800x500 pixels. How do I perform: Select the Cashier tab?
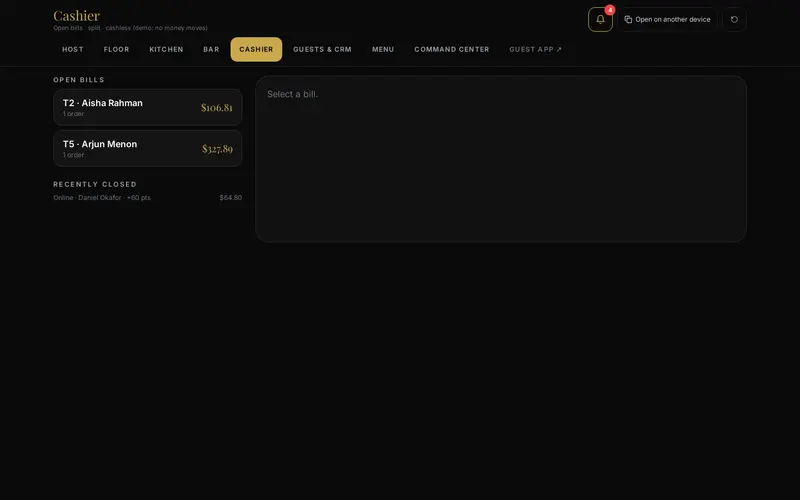pyautogui.click(x=256, y=49)
